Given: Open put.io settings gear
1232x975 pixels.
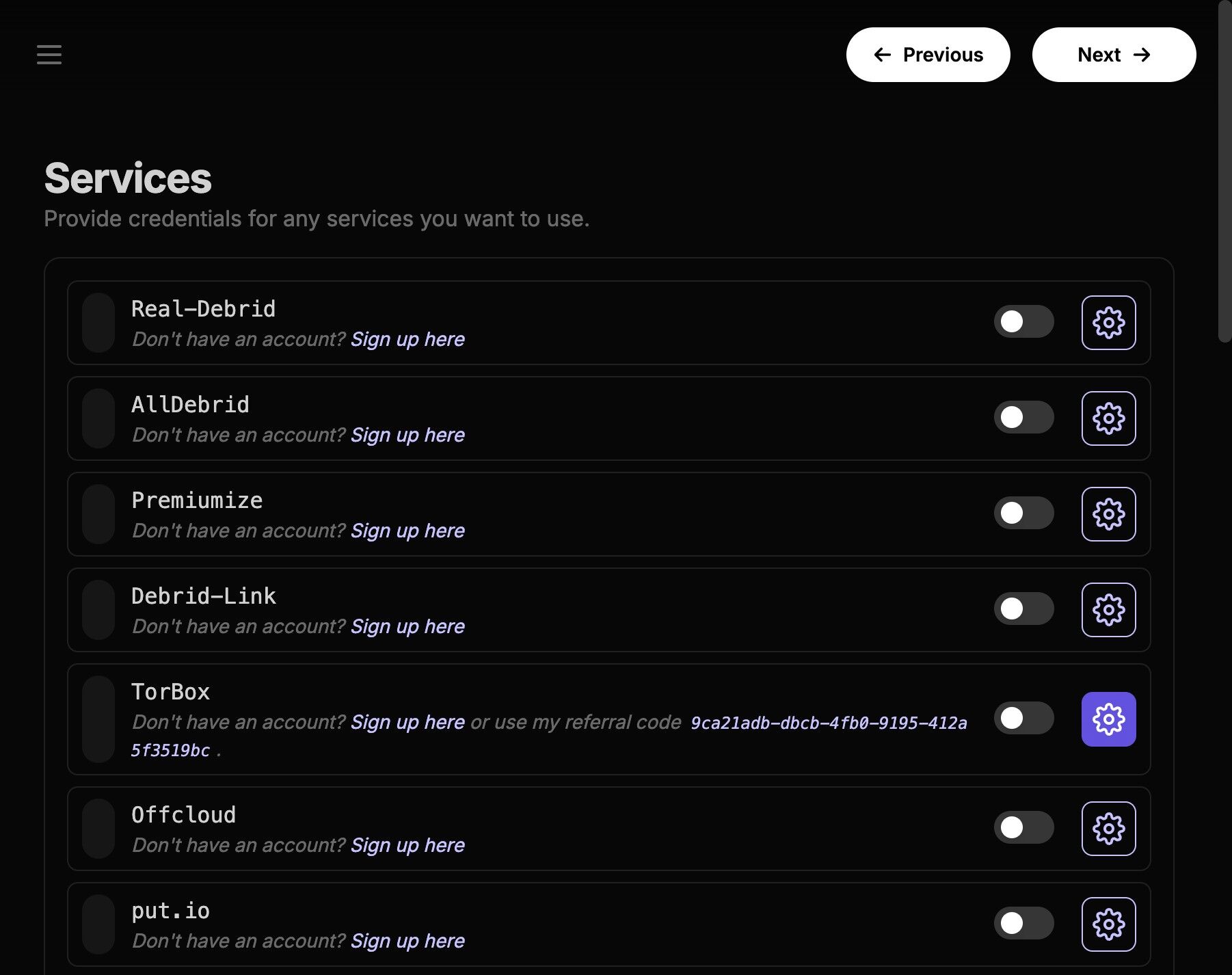Looking at the screenshot, I should (x=1108, y=924).
